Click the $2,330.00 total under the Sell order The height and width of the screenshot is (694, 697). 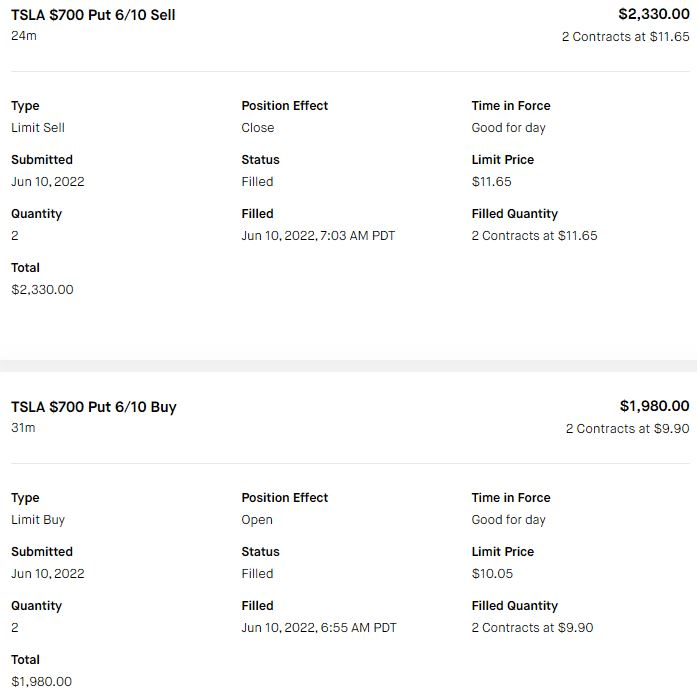pos(42,290)
